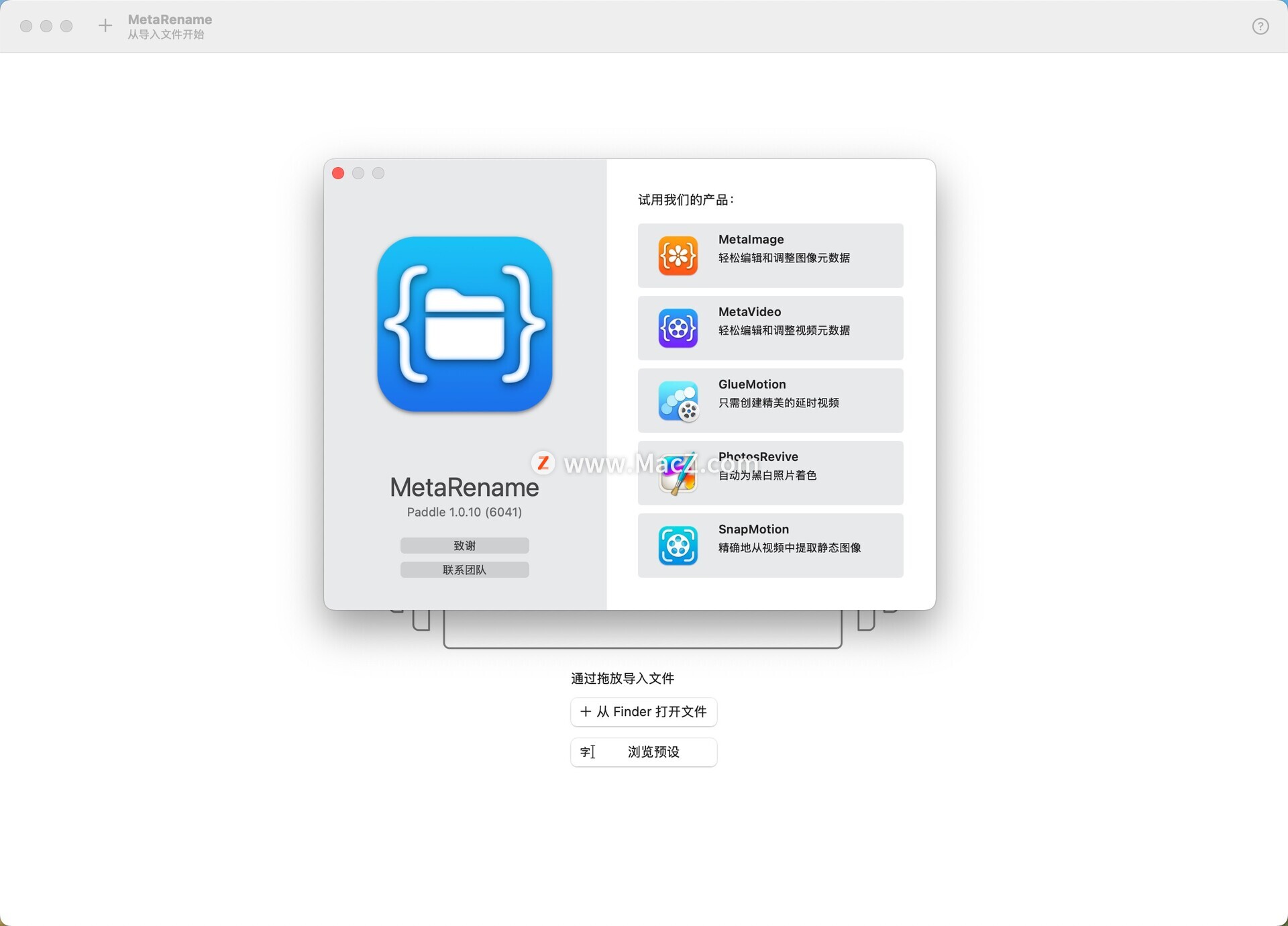1288x926 pixels.
Task: Click the 从导入文件开始 subtitle in title bar
Action: 166,34
